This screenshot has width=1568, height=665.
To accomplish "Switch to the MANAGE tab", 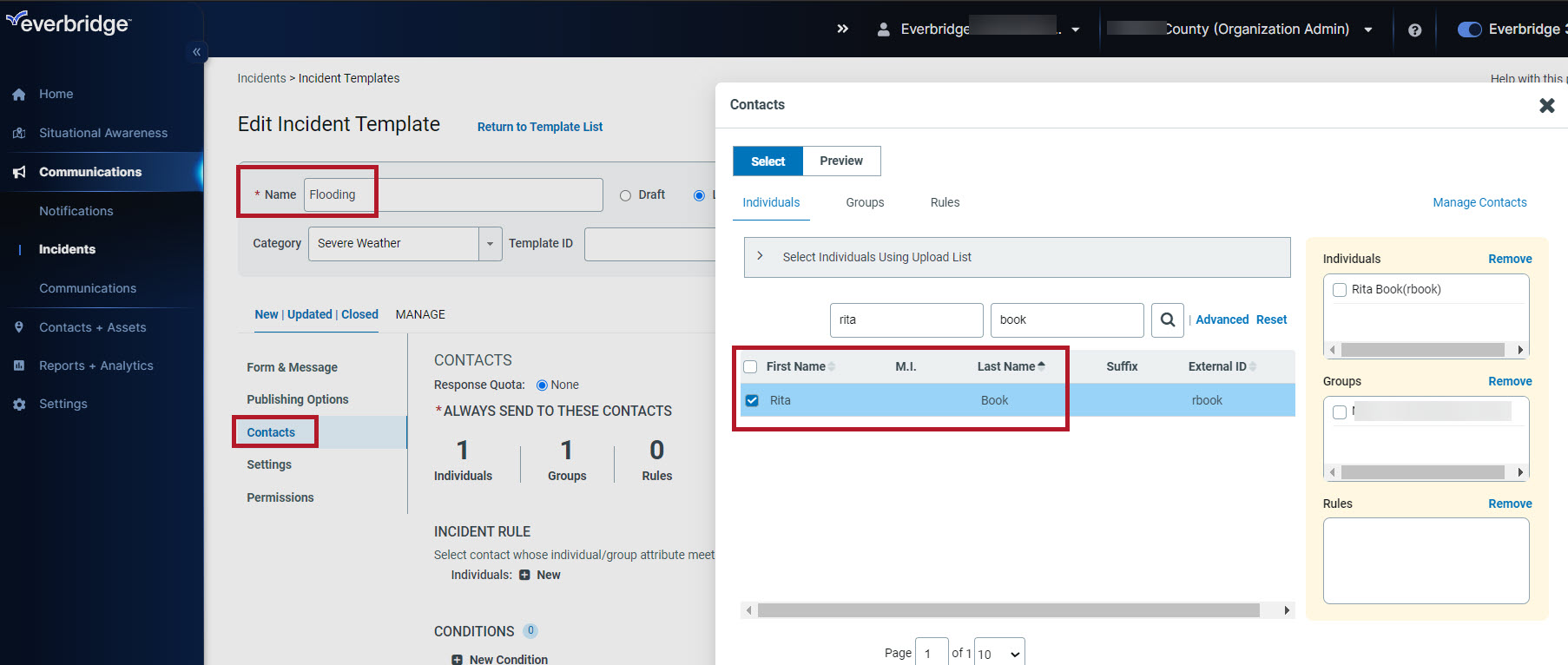I will coord(420,314).
